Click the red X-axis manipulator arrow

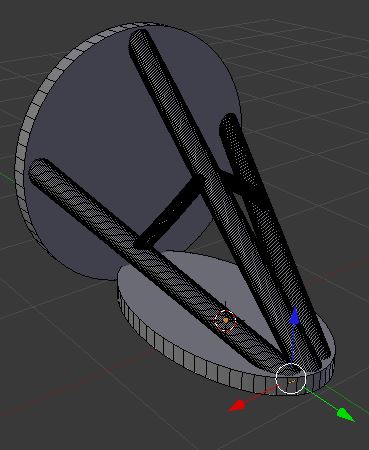point(237,406)
